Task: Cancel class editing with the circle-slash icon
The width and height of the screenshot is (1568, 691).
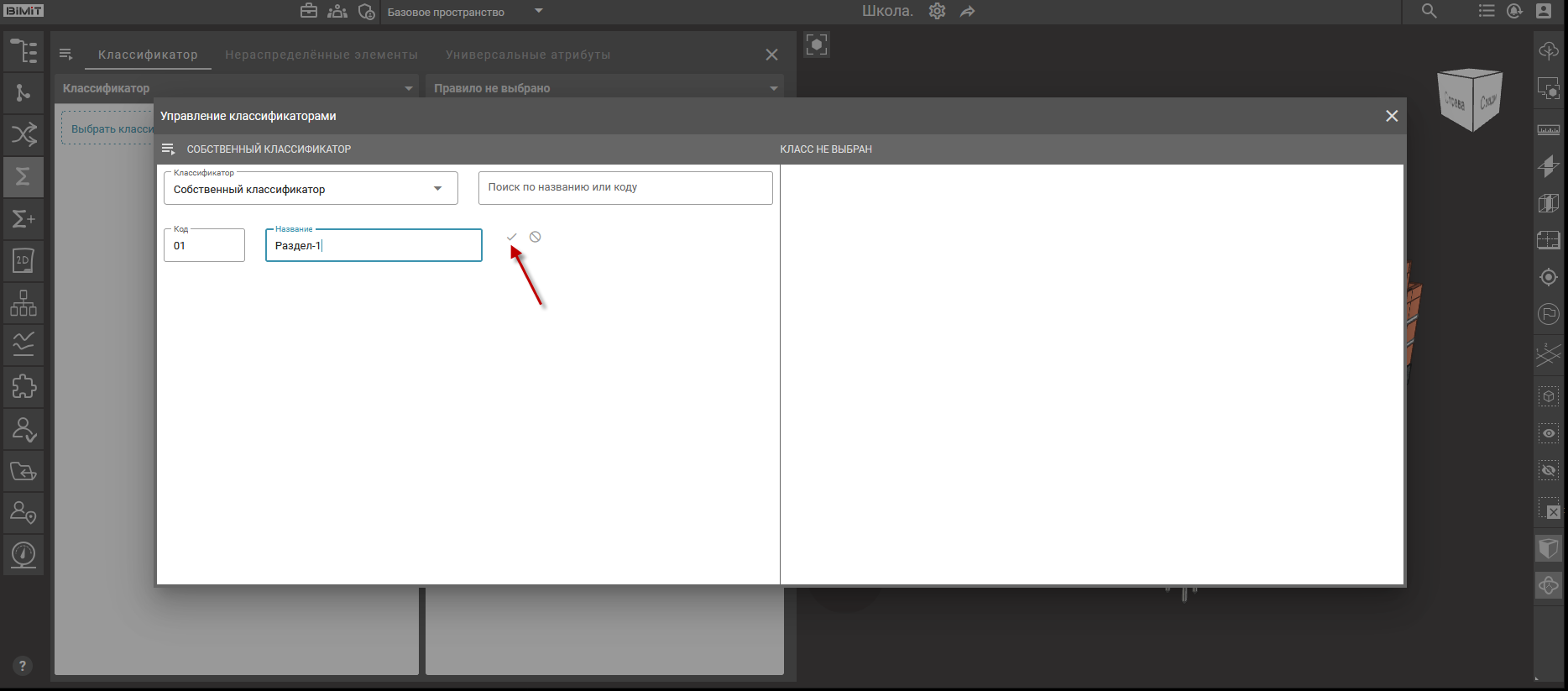Action: [535, 237]
